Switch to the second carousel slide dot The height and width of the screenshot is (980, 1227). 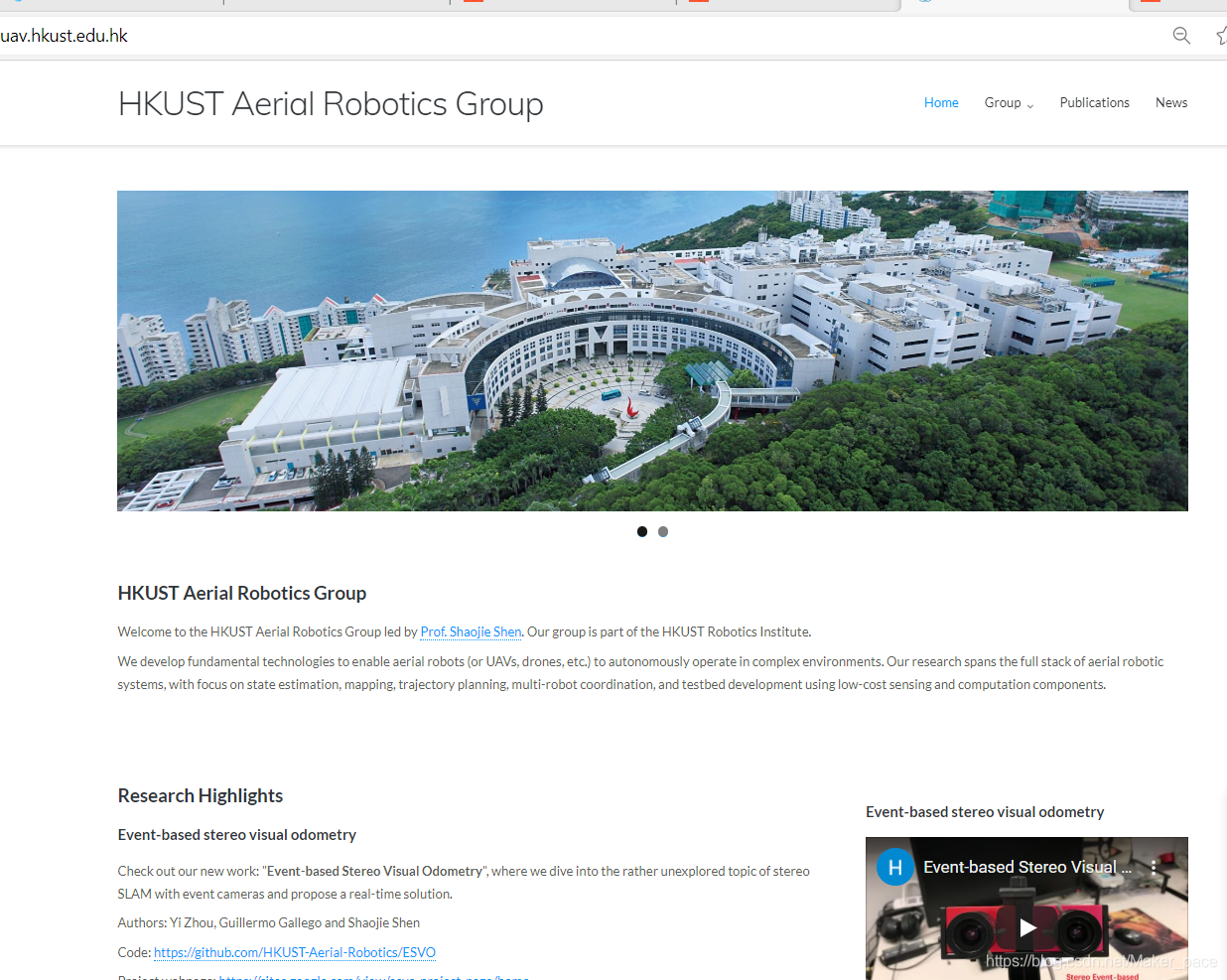663,532
